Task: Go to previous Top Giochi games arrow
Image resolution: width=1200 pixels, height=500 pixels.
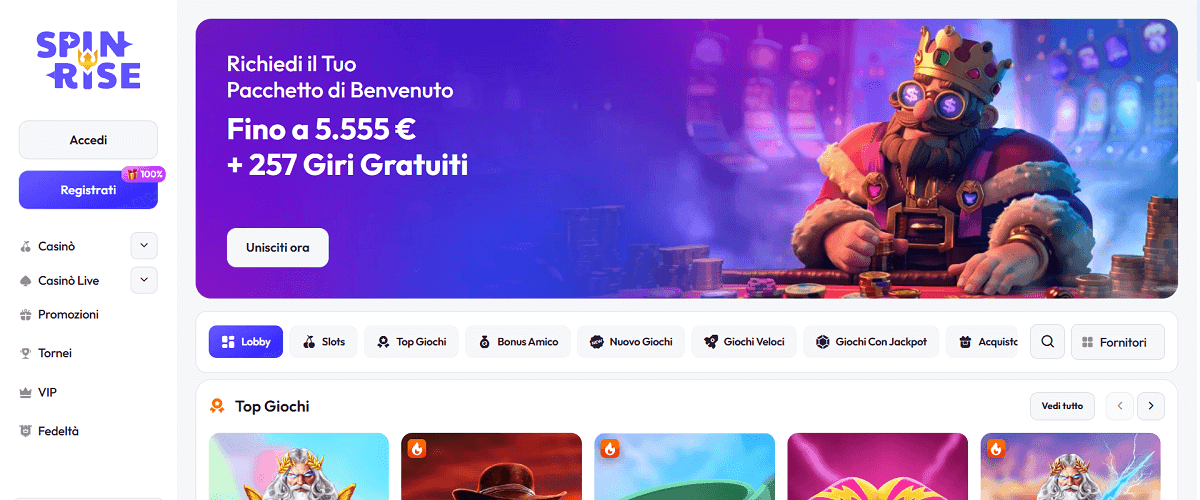Action: 1119,406
